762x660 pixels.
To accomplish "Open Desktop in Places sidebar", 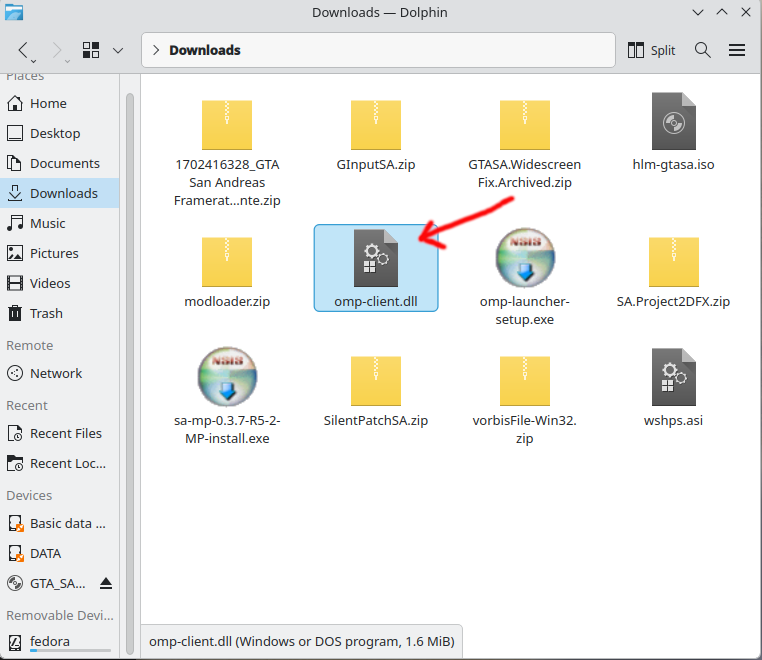I will coord(59,133).
